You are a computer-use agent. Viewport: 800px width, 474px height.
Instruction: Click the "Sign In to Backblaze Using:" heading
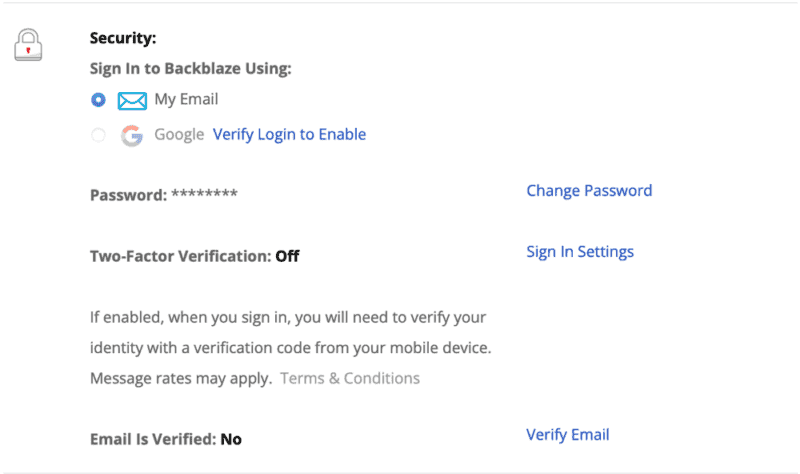coord(190,69)
